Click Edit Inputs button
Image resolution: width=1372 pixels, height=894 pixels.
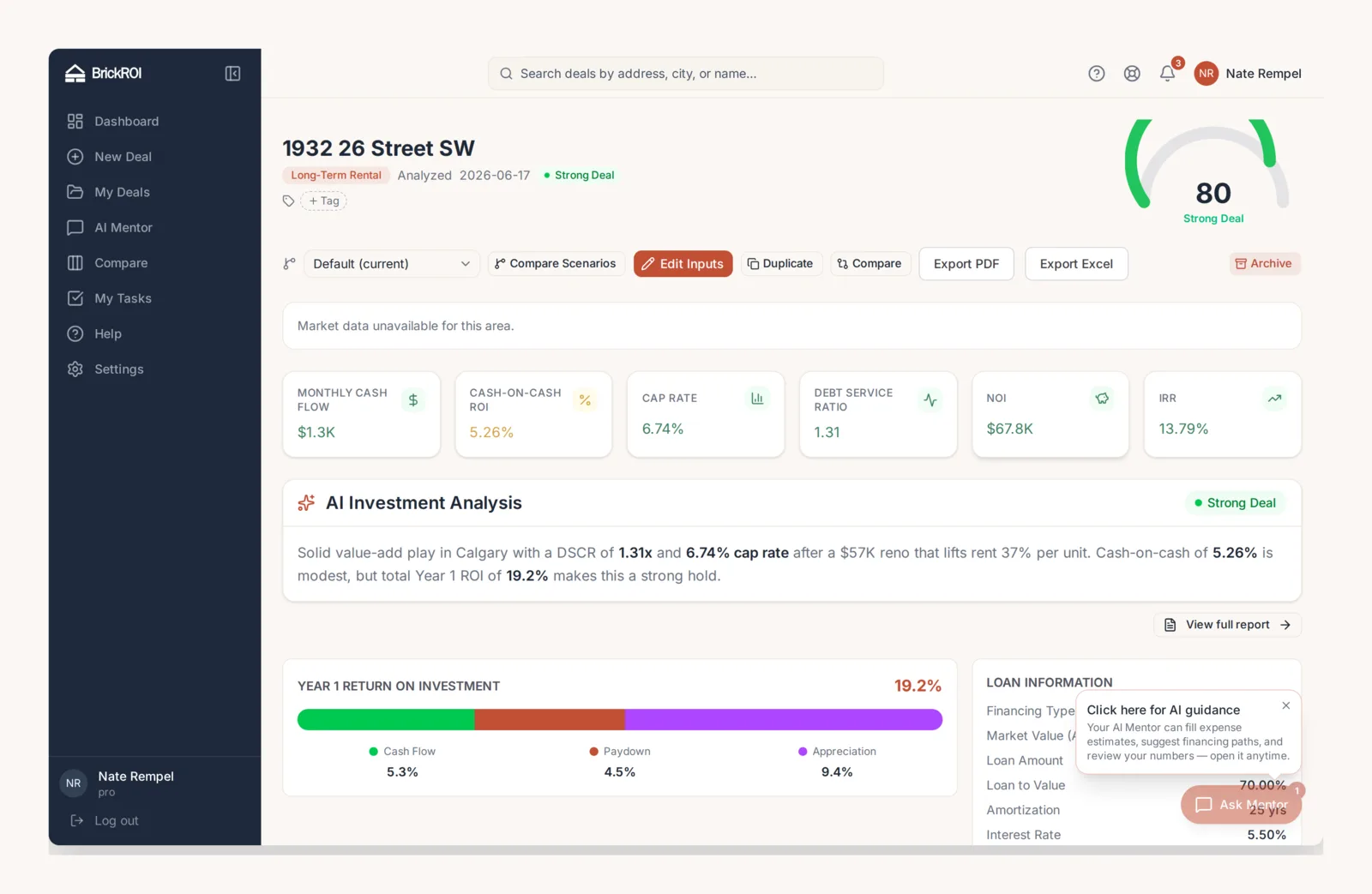[x=683, y=264]
